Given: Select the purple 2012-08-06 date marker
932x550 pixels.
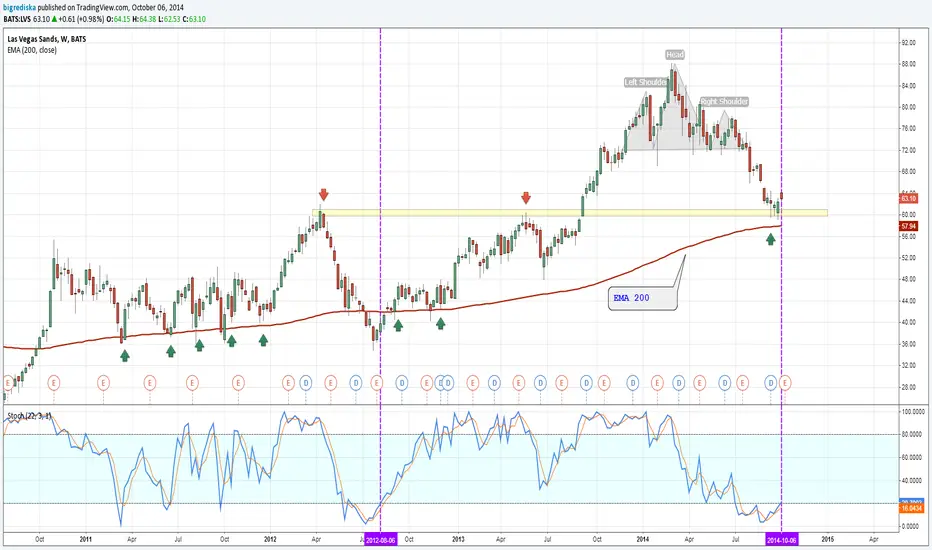Looking at the screenshot, I should coord(380,540).
